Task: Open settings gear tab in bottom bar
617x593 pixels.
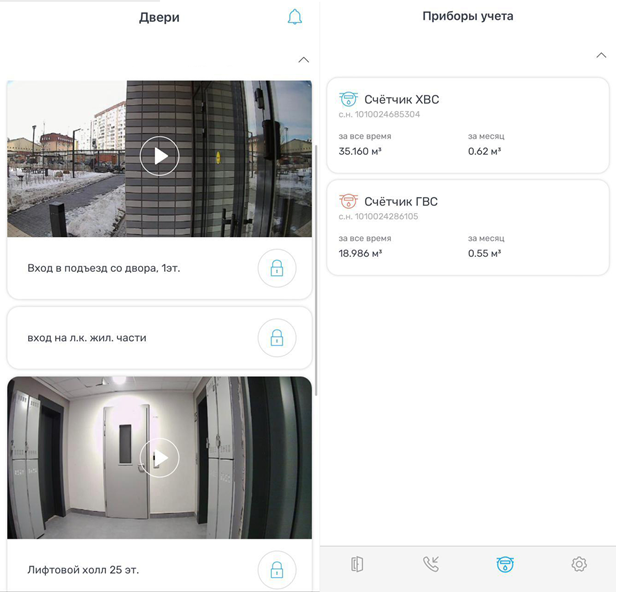Action: pyautogui.click(x=579, y=564)
